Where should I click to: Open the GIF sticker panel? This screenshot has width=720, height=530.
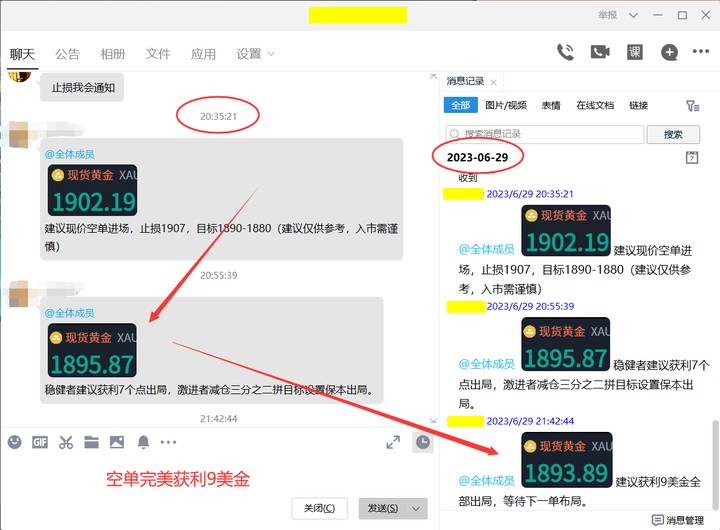[40, 442]
